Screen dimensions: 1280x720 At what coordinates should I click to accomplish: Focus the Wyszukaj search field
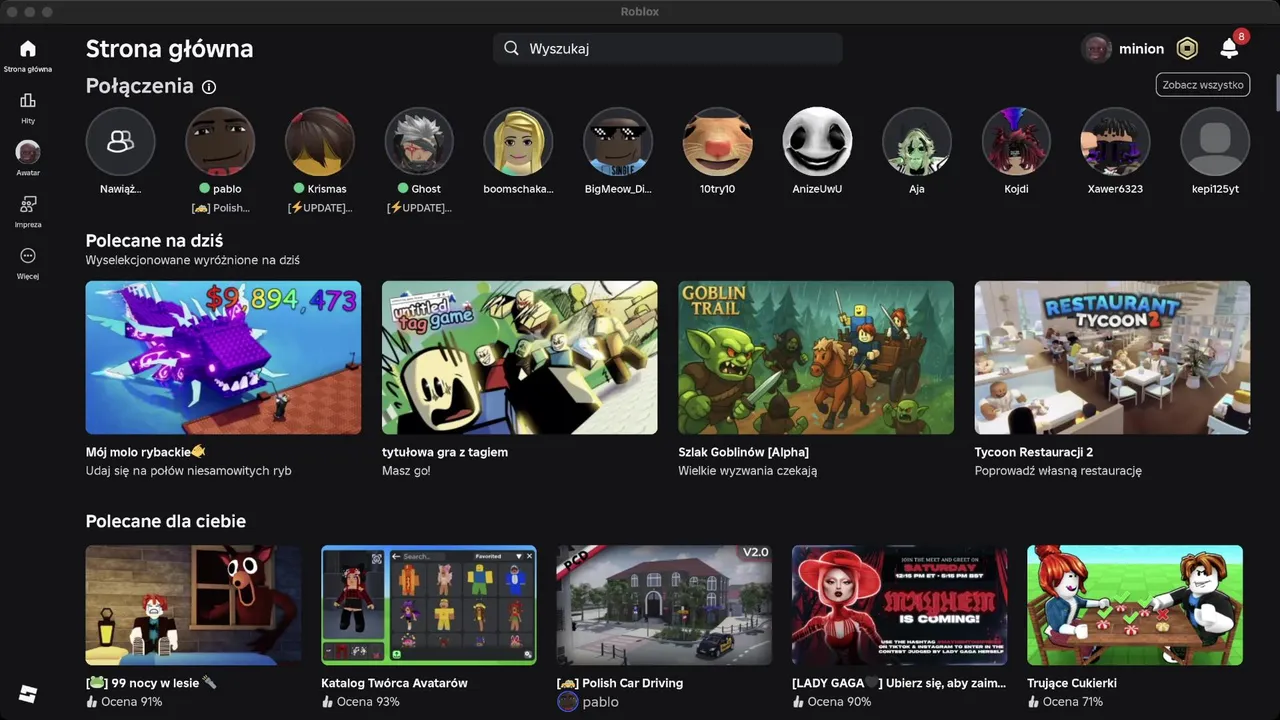click(x=668, y=48)
